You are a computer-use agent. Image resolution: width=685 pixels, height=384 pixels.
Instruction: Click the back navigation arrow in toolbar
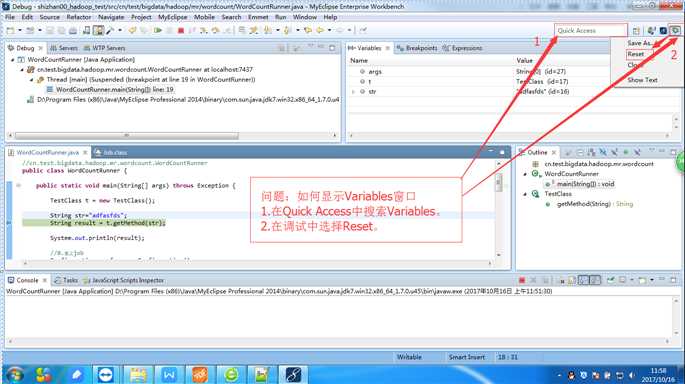coord(320,30)
